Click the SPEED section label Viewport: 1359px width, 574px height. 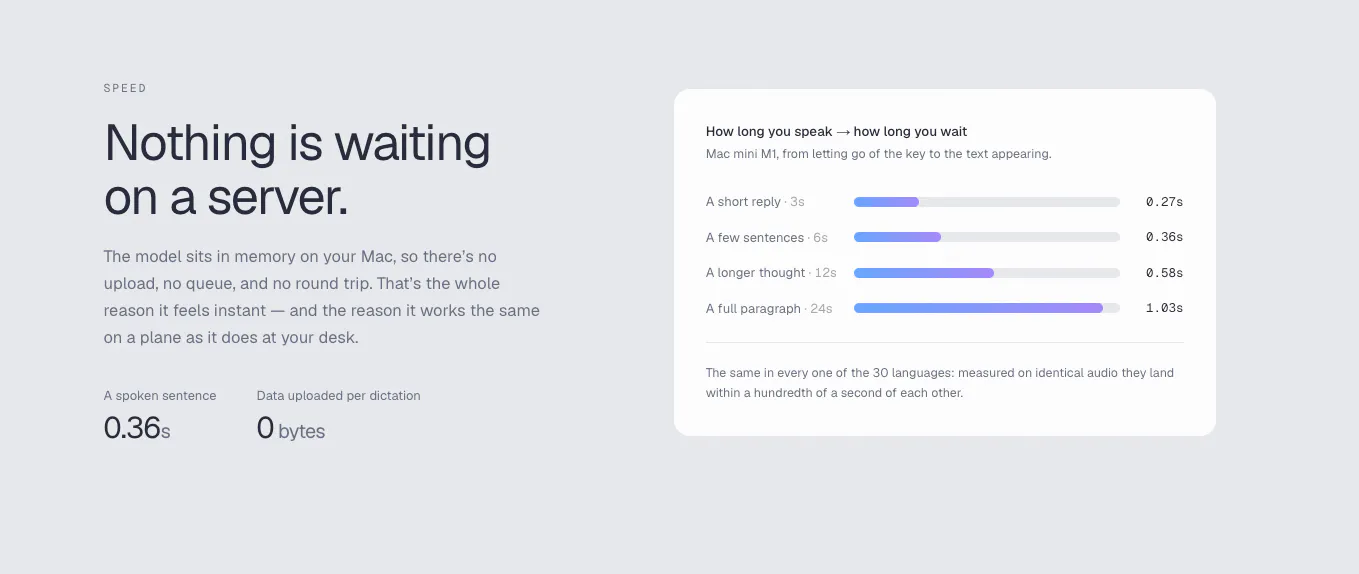point(125,88)
